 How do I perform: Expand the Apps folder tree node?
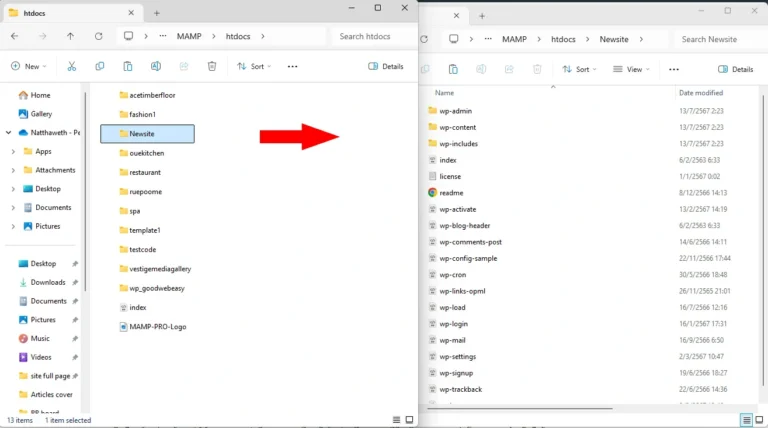pos(13,151)
